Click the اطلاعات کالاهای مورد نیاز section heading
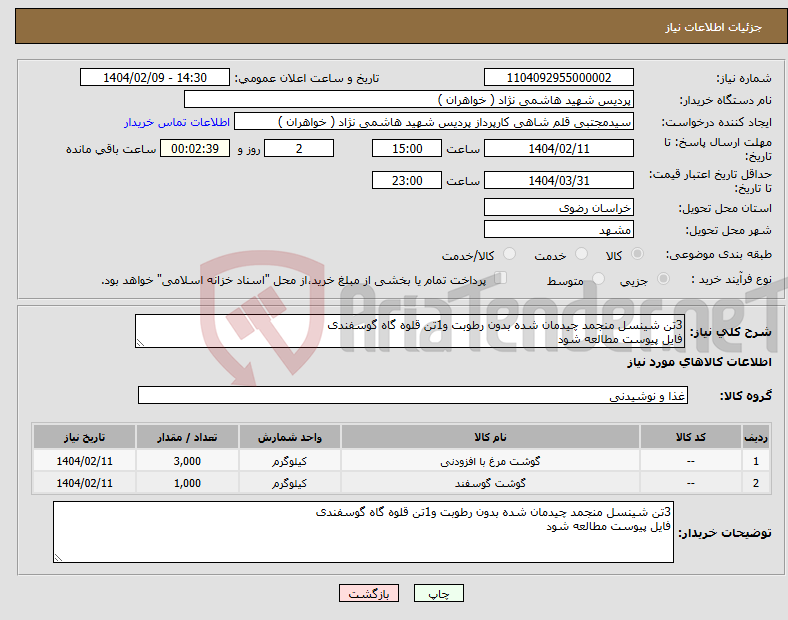Viewport: 788px width, 620px height. pyautogui.click(x=699, y=362)
